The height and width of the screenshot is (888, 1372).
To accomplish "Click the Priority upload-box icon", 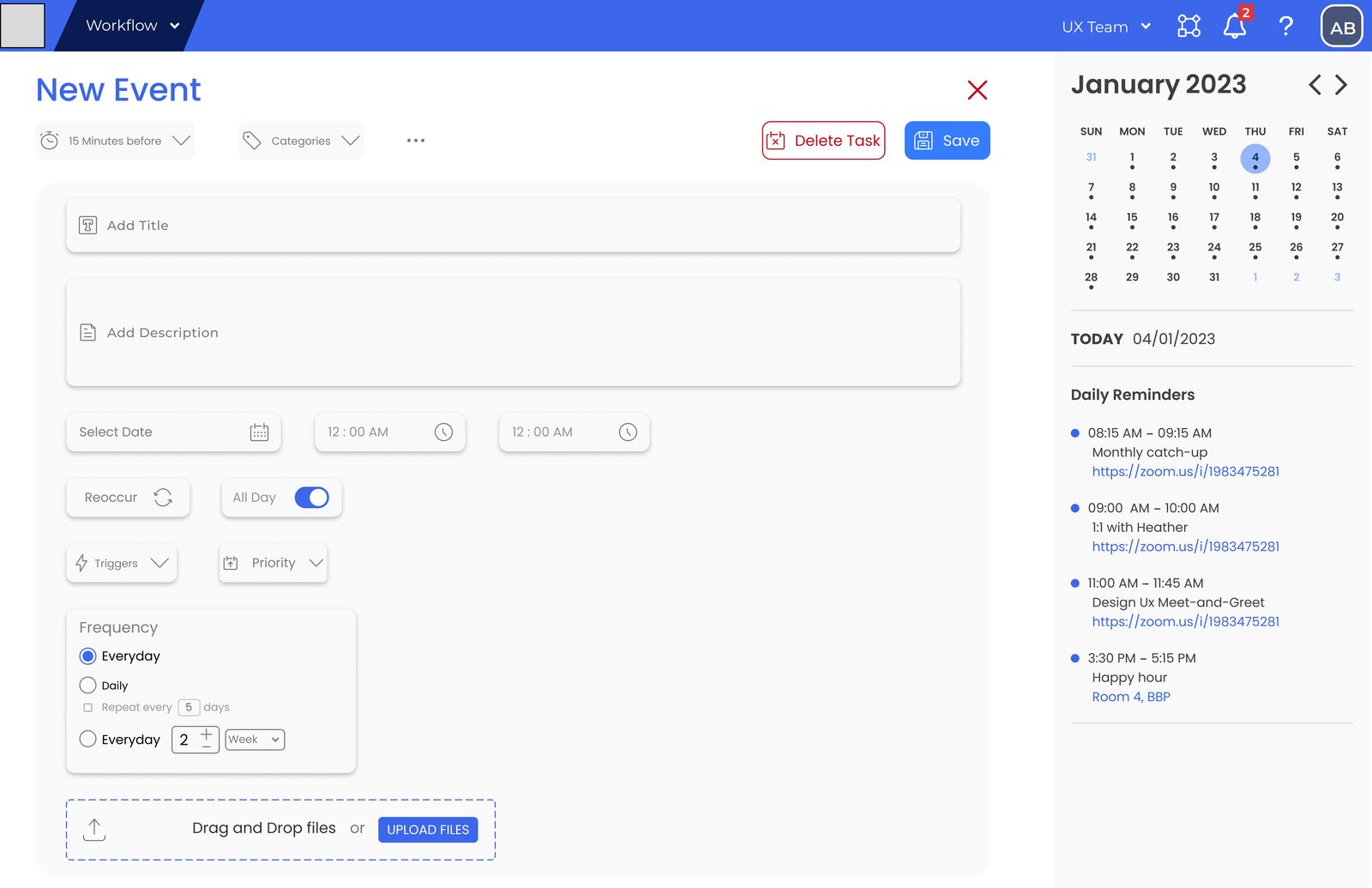I will [x=231, y=563].
